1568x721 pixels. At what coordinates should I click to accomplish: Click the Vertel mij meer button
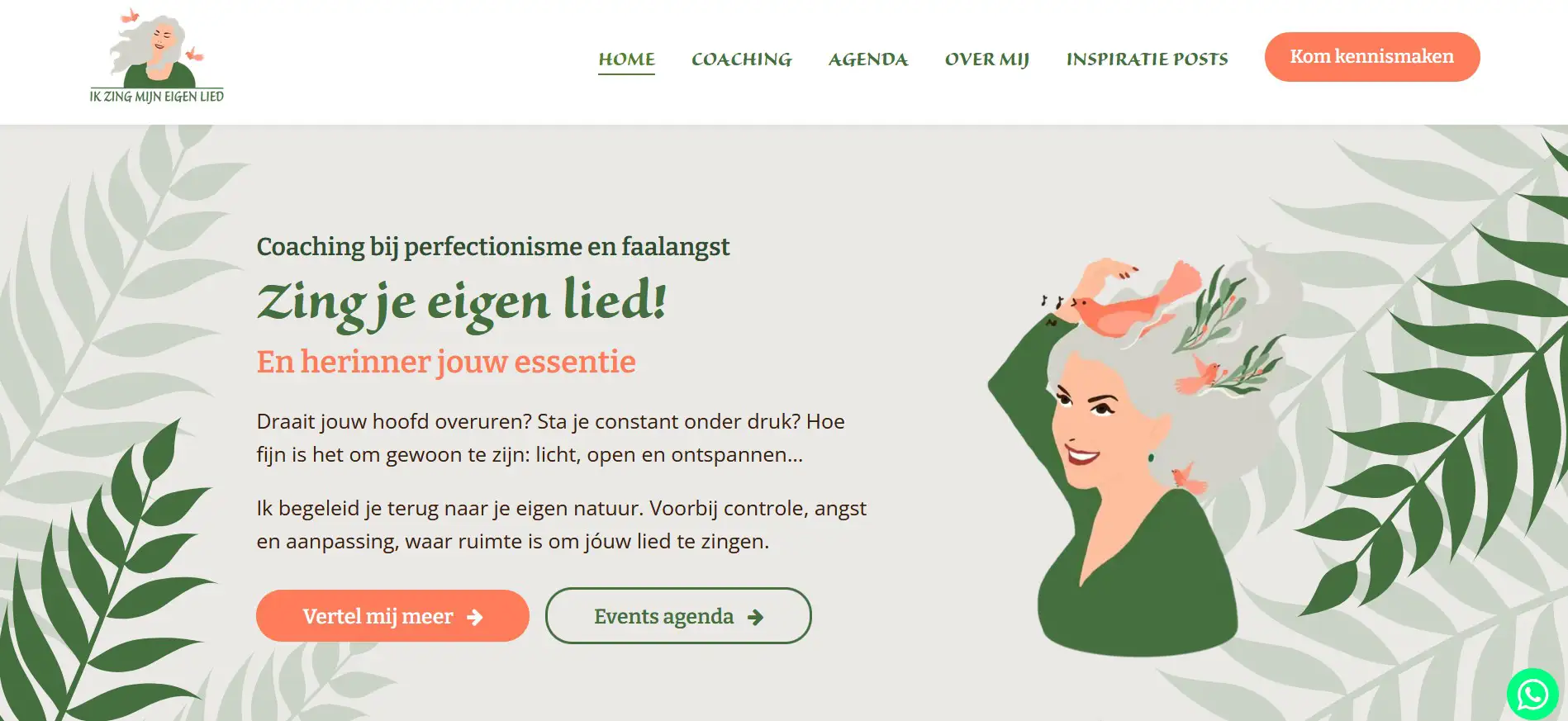[392, 616]
